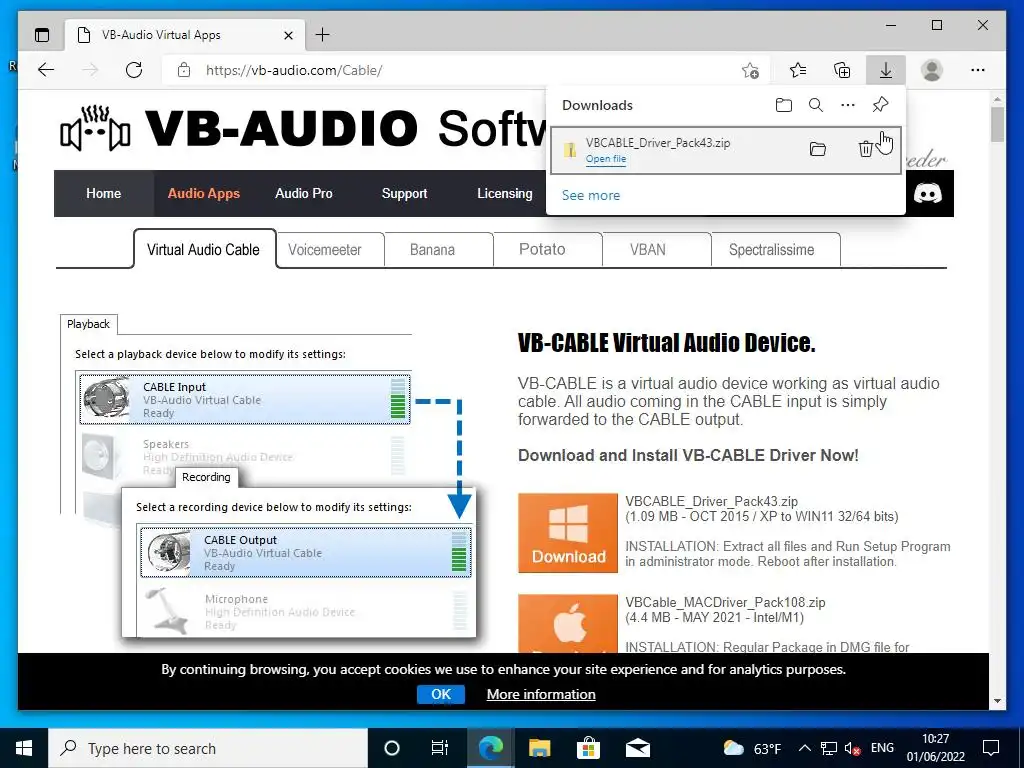Switch to the Spectralissime tab
Viewport: 1024px width, 768px height.
(x=776, y=249)
